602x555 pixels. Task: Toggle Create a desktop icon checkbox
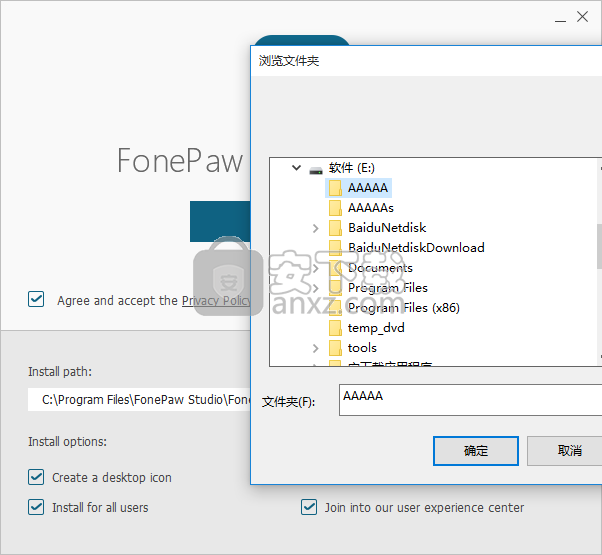[36, 477]
